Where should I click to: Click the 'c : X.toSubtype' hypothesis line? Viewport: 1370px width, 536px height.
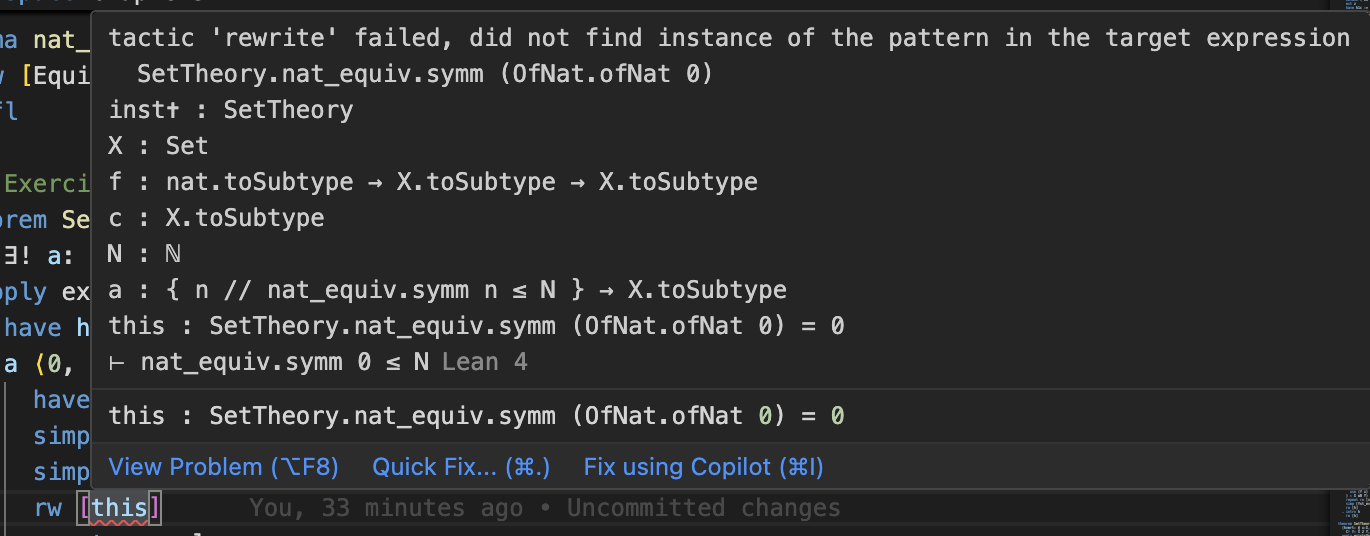pos(216,218)
